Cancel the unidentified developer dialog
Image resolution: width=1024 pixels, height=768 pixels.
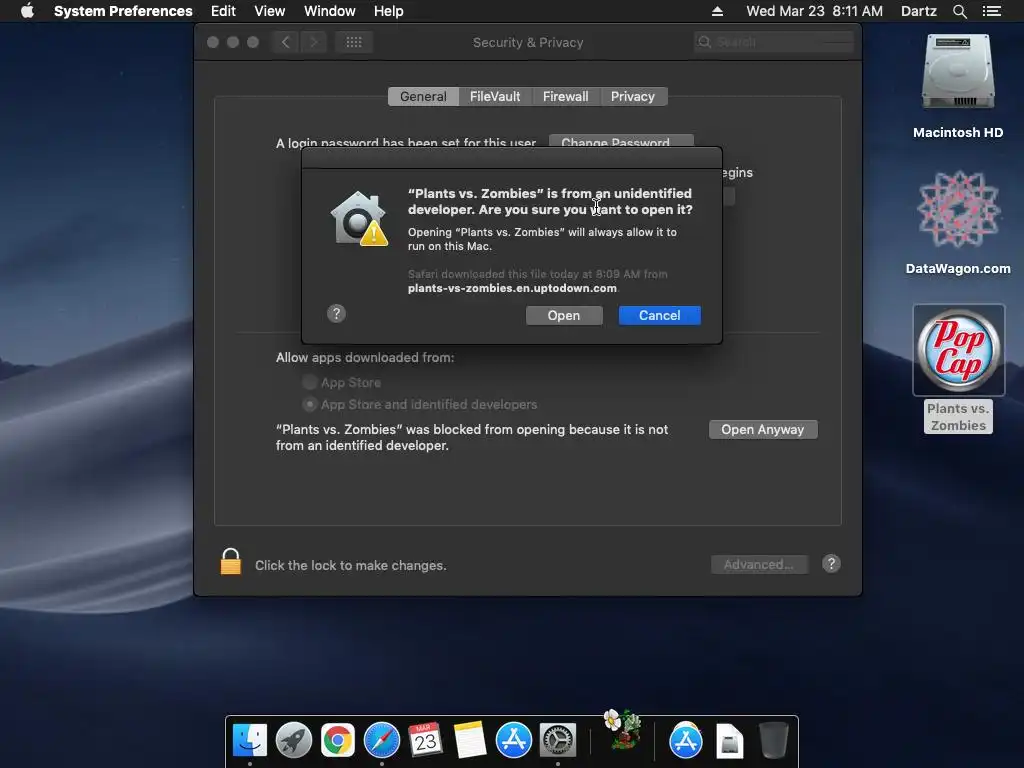(659, 315)
